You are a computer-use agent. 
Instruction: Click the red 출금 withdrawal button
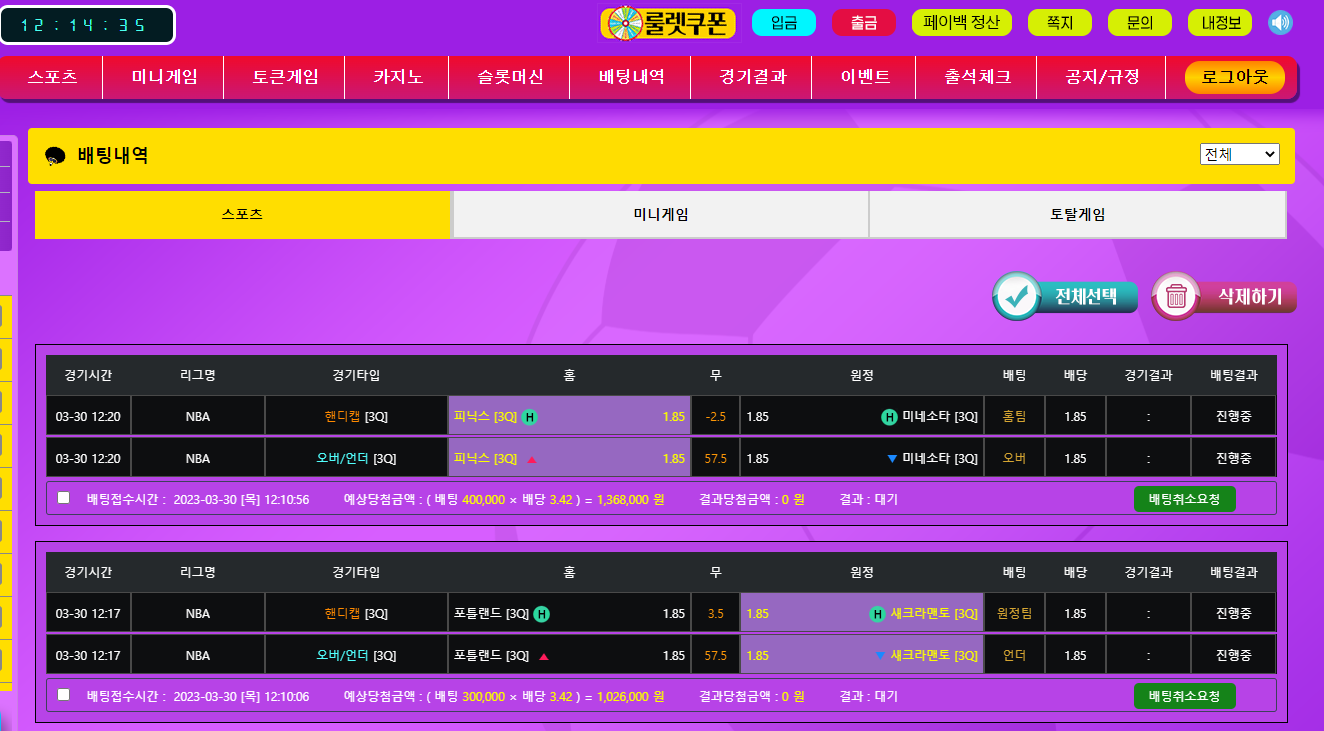(x=863, y=23)
